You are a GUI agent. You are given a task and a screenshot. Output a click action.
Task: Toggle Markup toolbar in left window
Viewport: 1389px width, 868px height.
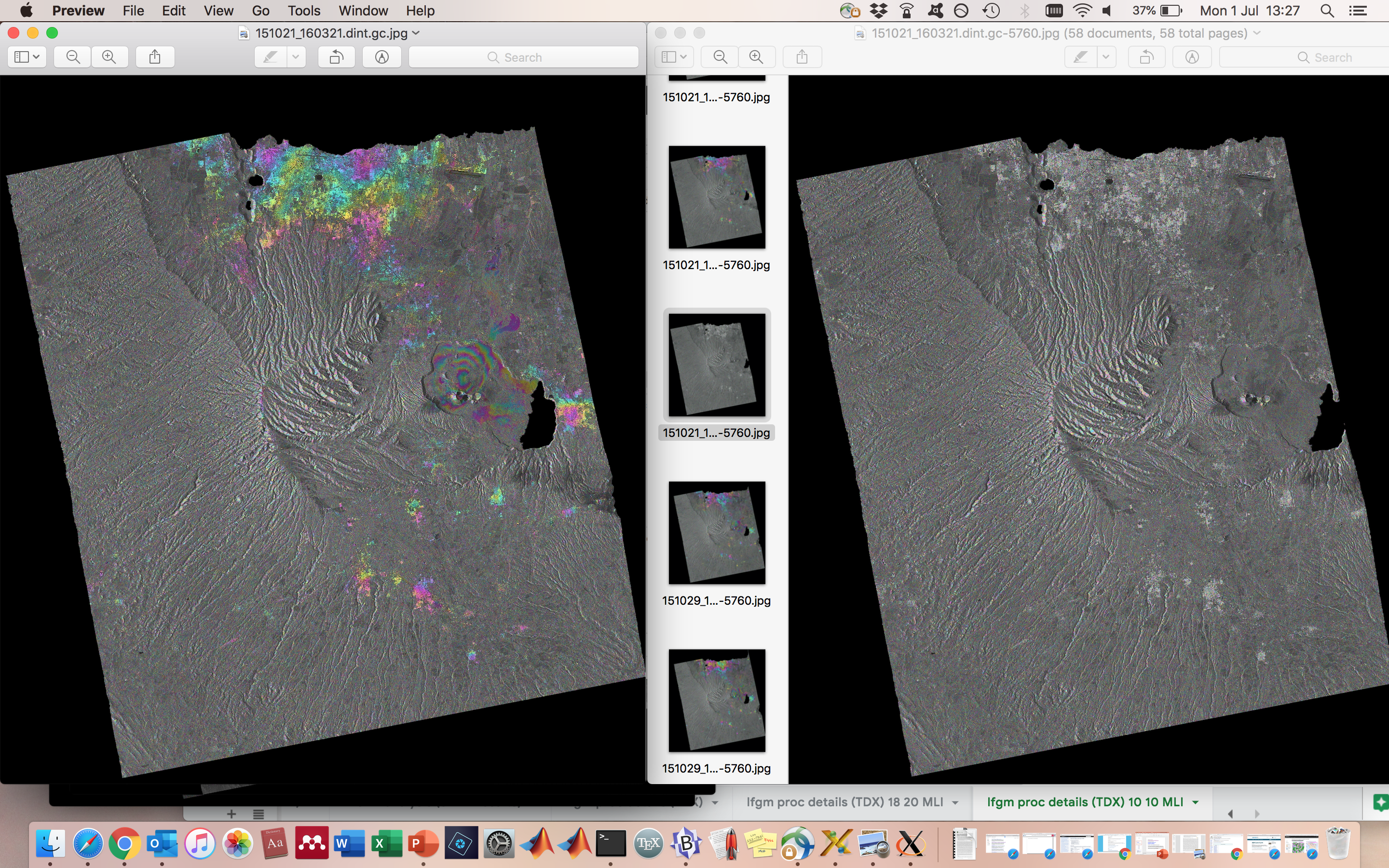381,57
